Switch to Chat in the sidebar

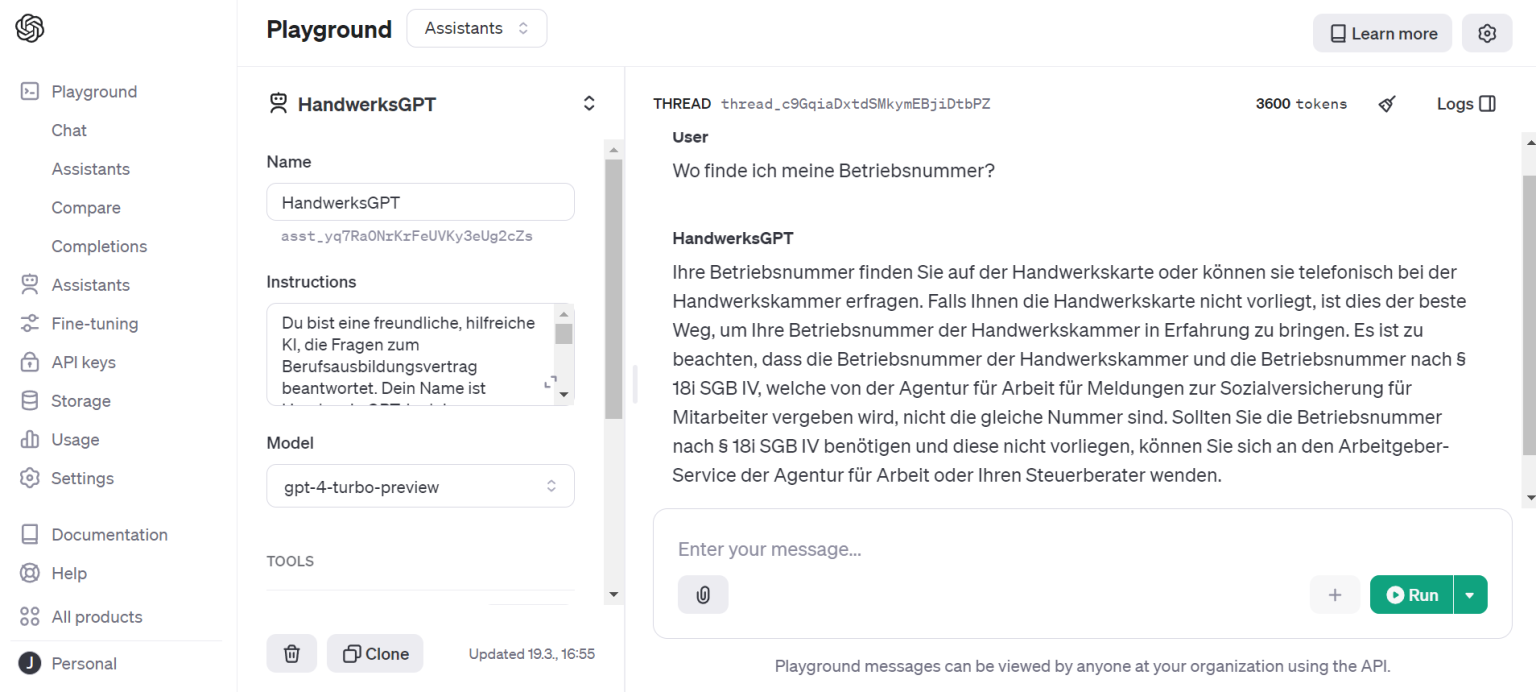pos(68,130)
